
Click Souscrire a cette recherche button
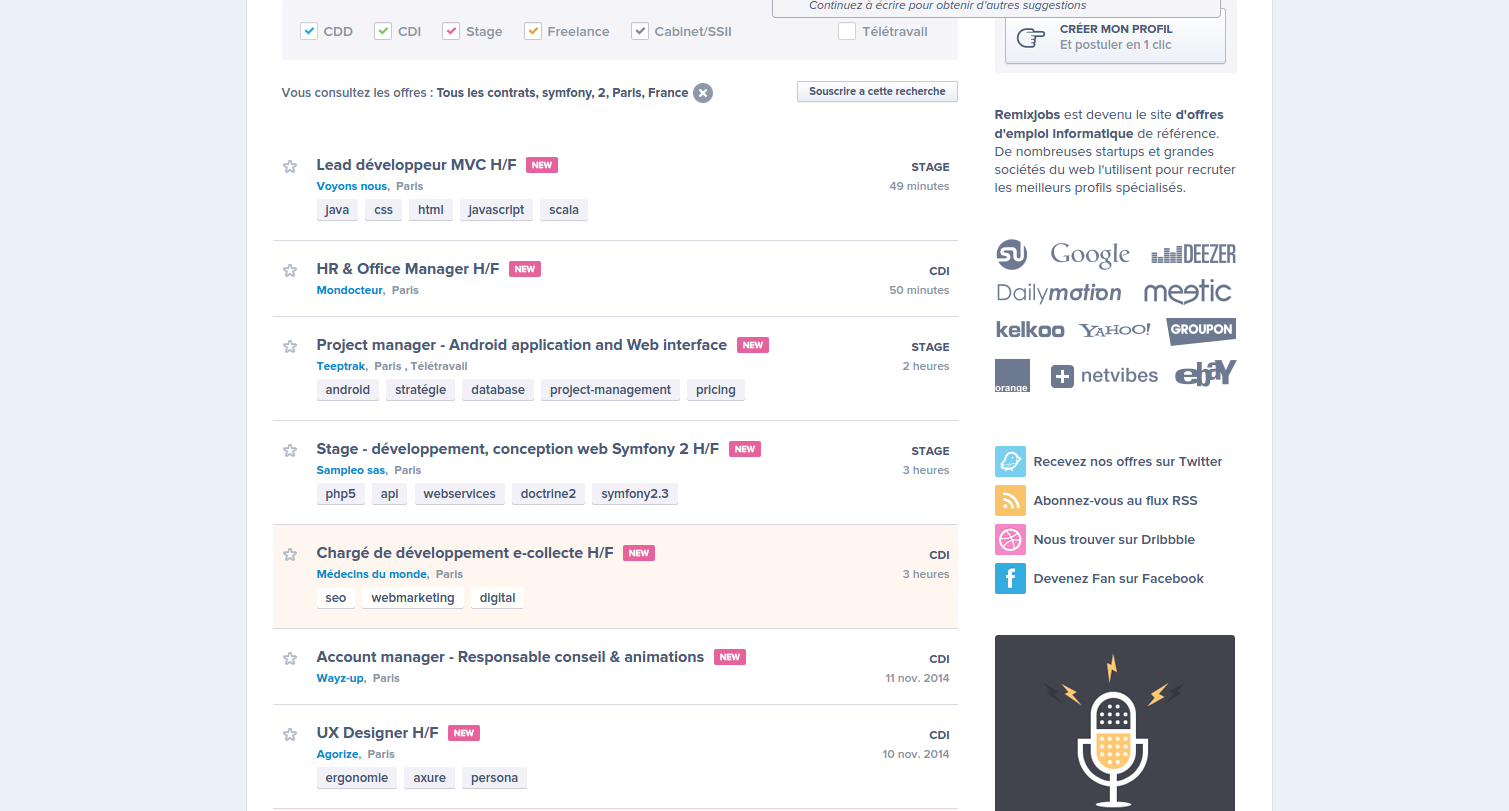(877, 91)
